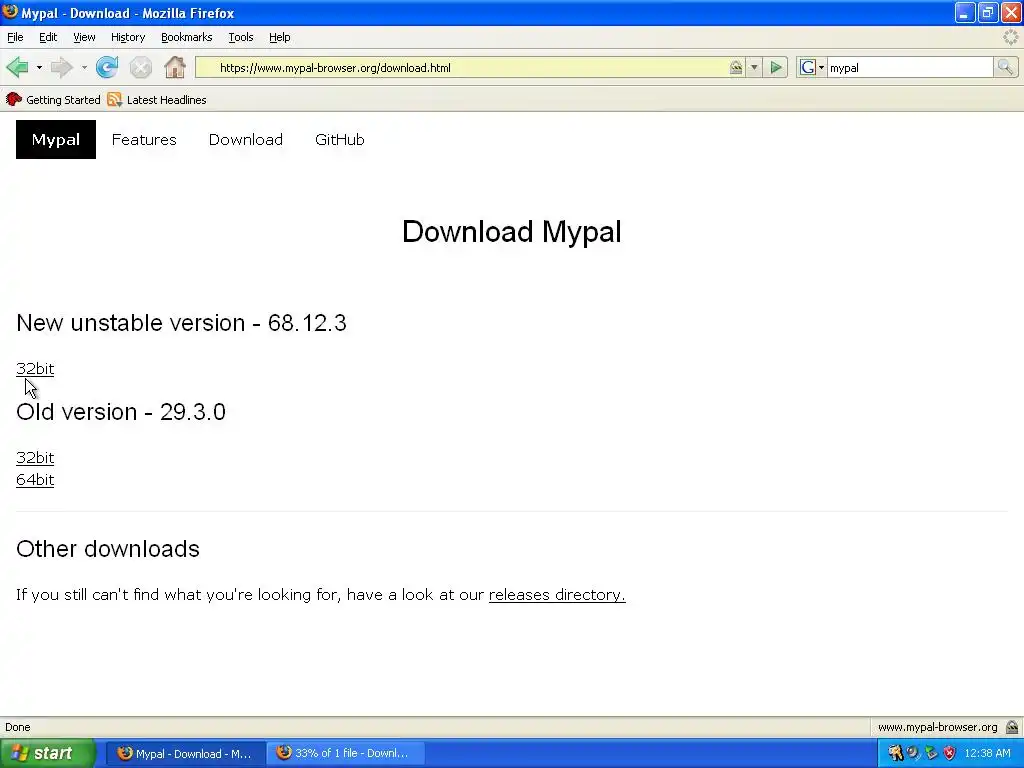1024x768 pixels.
Task: Minimize the Firefox window
Action: click(x=965, y=12)
